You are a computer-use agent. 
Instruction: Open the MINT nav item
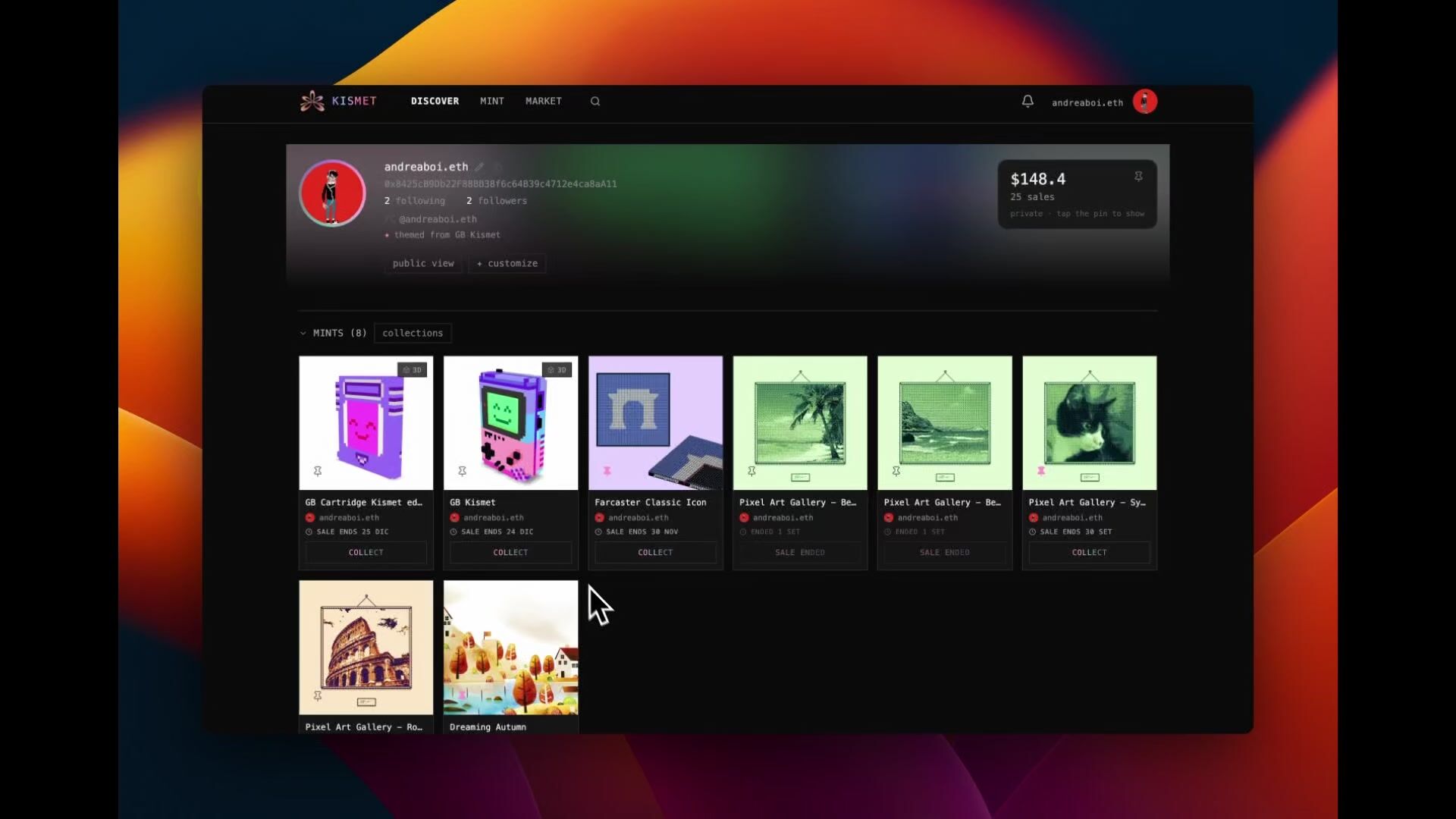(x=491, y=101)
